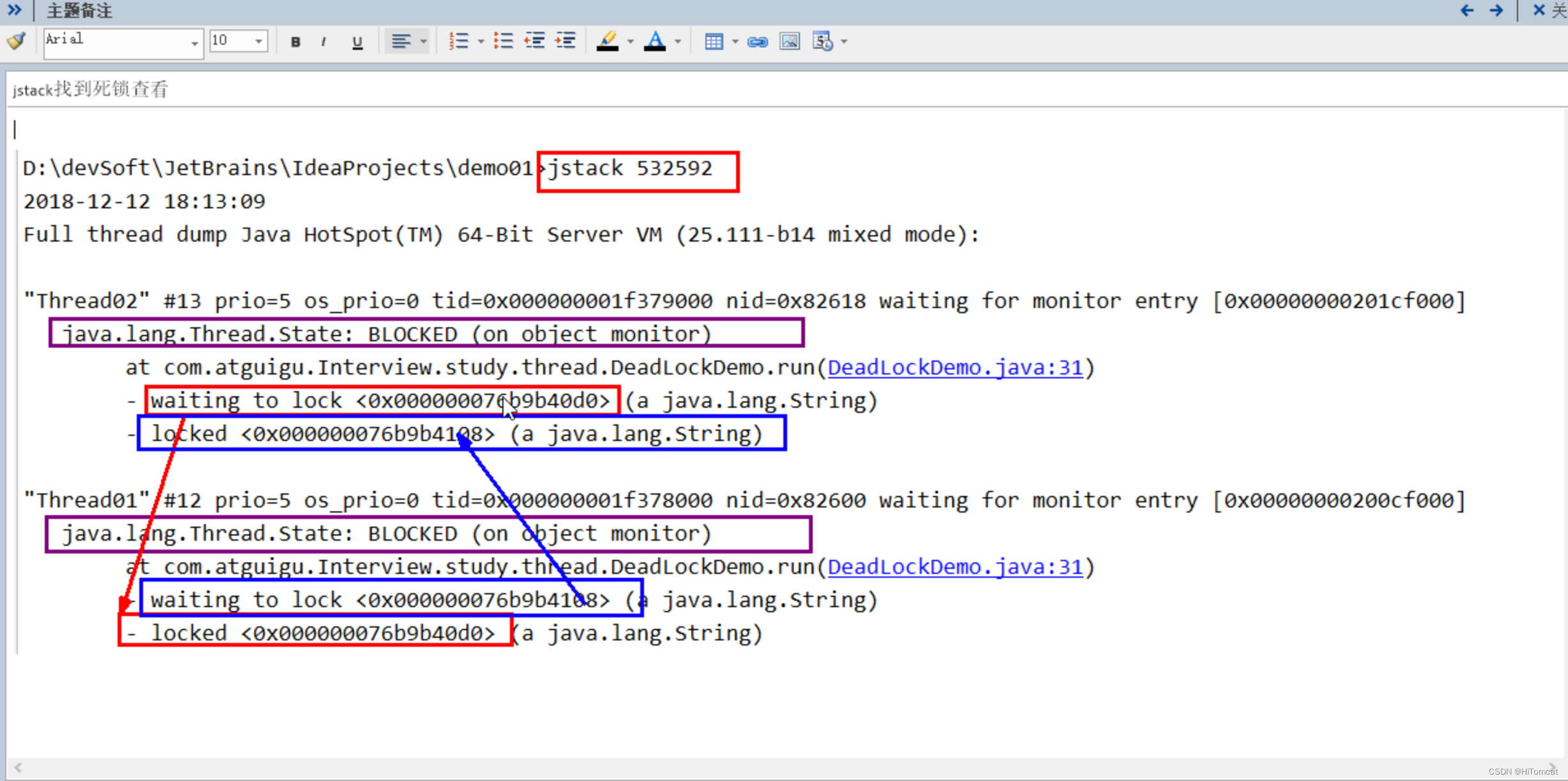
Task: Apply bulleted list formatting
Action: [503, 42]
